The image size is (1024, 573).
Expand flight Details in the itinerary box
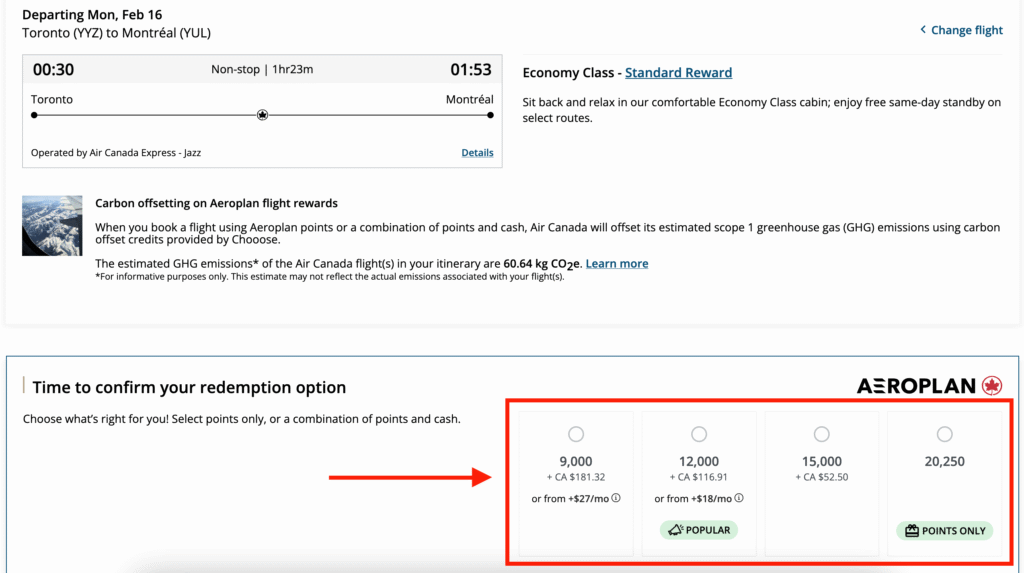[x=477, y=153]
